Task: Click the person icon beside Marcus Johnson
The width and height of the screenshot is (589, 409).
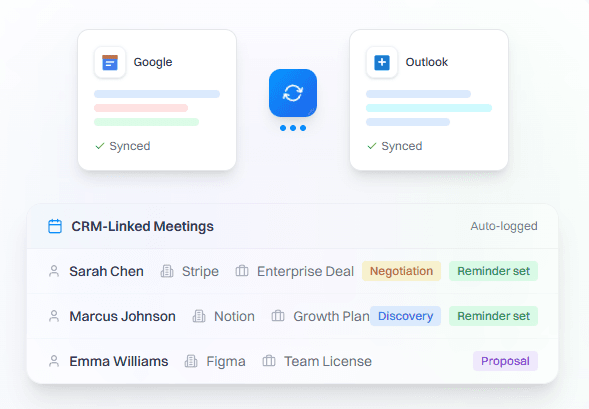Action: point(54,316)
